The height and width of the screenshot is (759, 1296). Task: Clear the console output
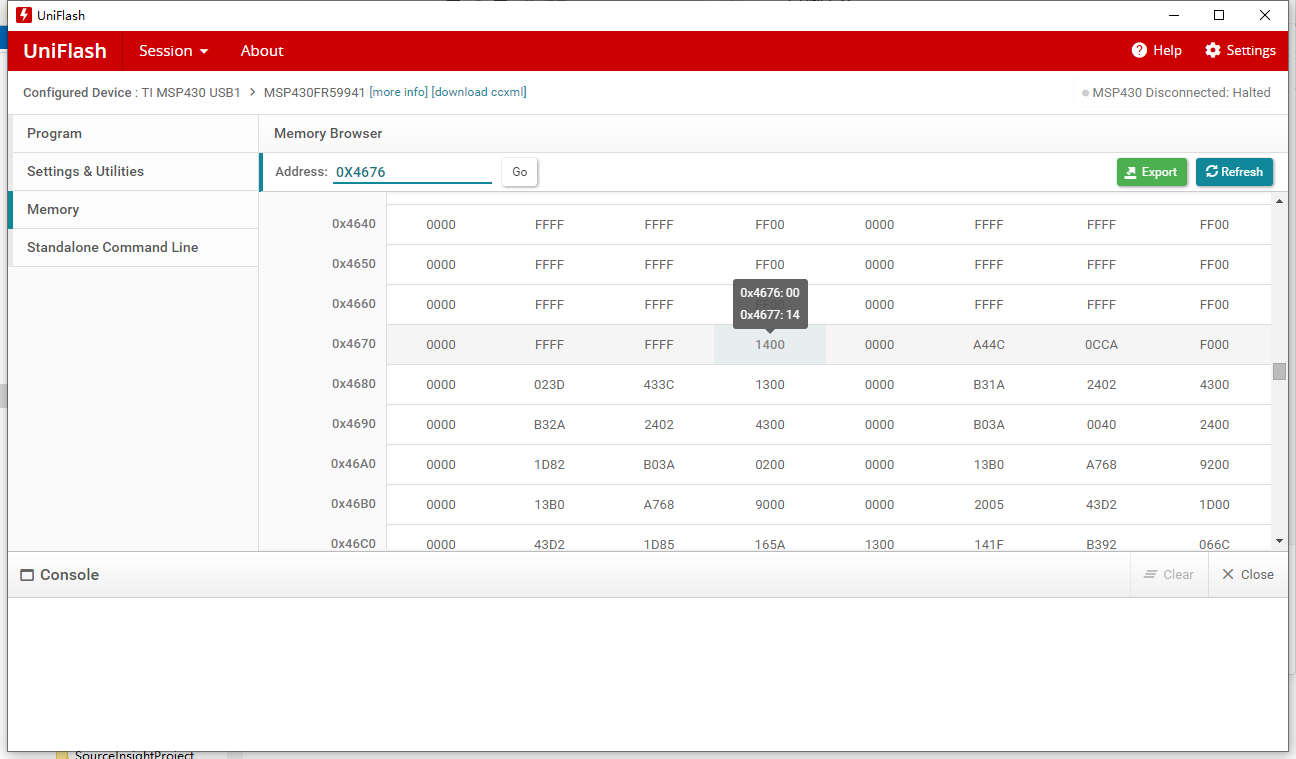tap(1169, 575)
